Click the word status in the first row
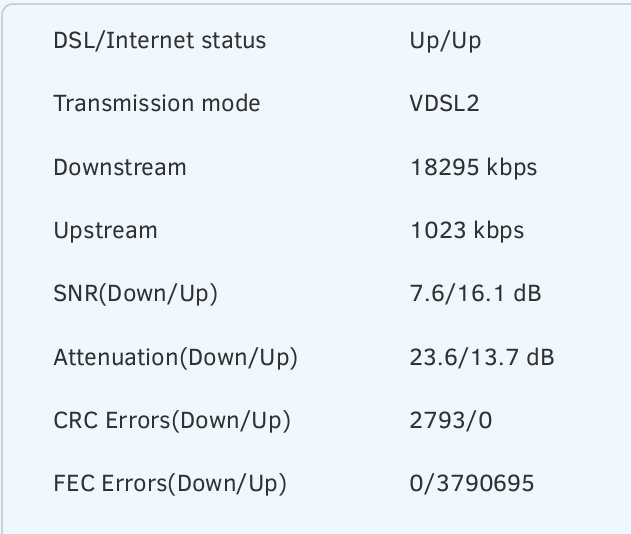The image size is (631, 534). coord(234,41)
